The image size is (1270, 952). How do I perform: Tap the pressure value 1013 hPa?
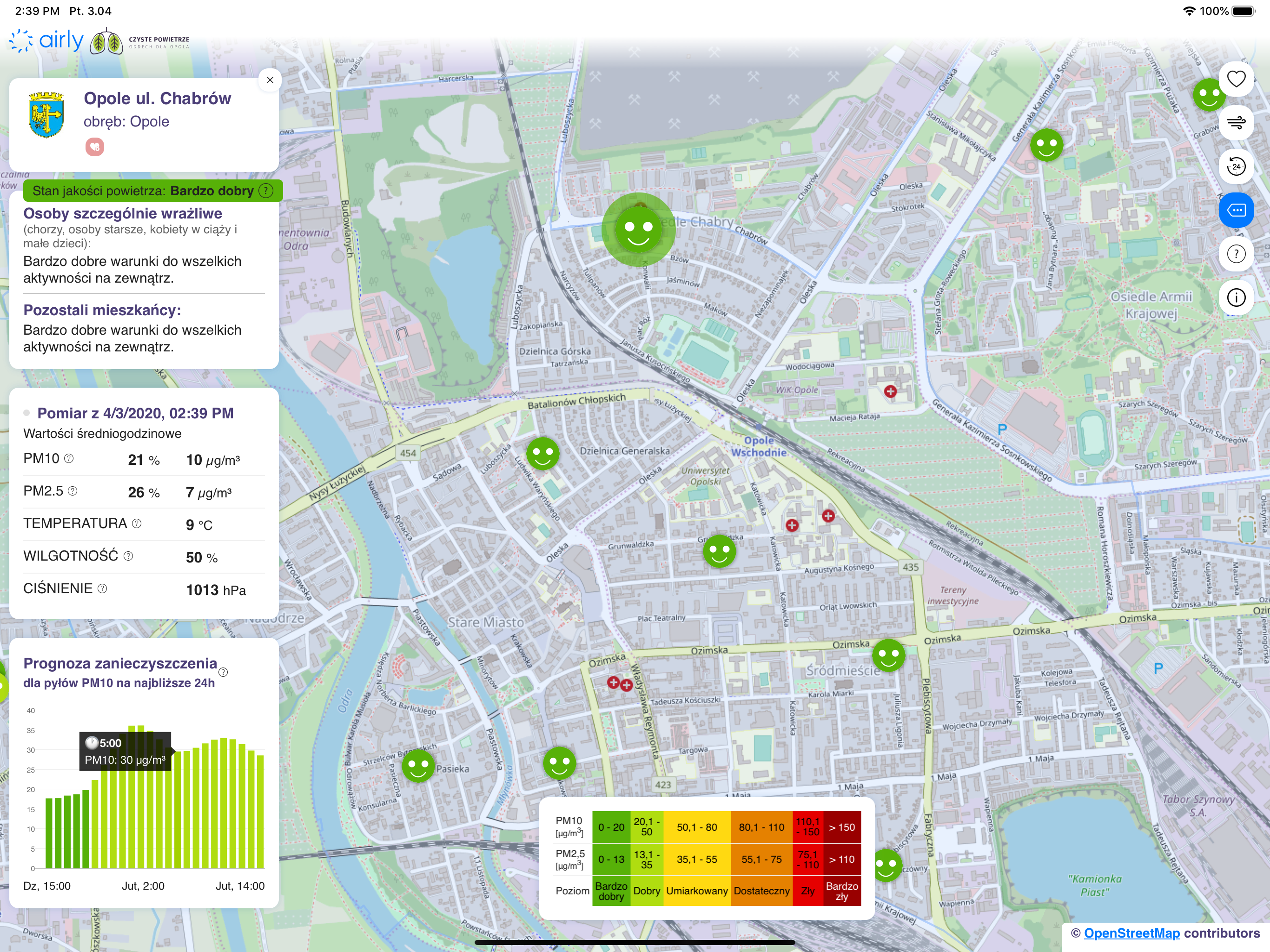(x=216, y=590)
